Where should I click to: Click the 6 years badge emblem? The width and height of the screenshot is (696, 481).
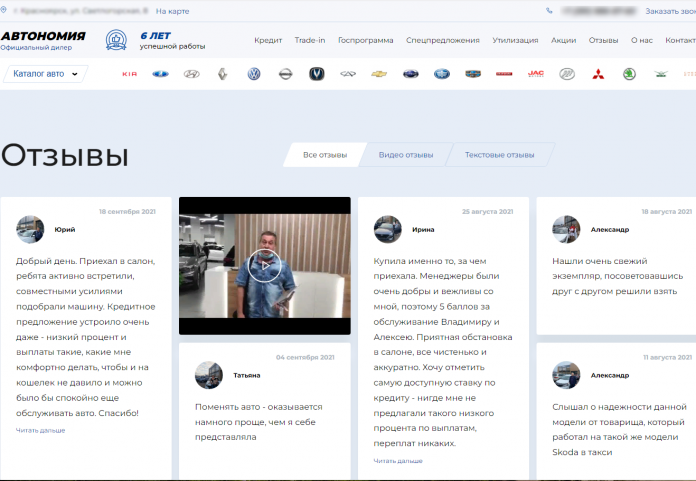pos(116,40)
